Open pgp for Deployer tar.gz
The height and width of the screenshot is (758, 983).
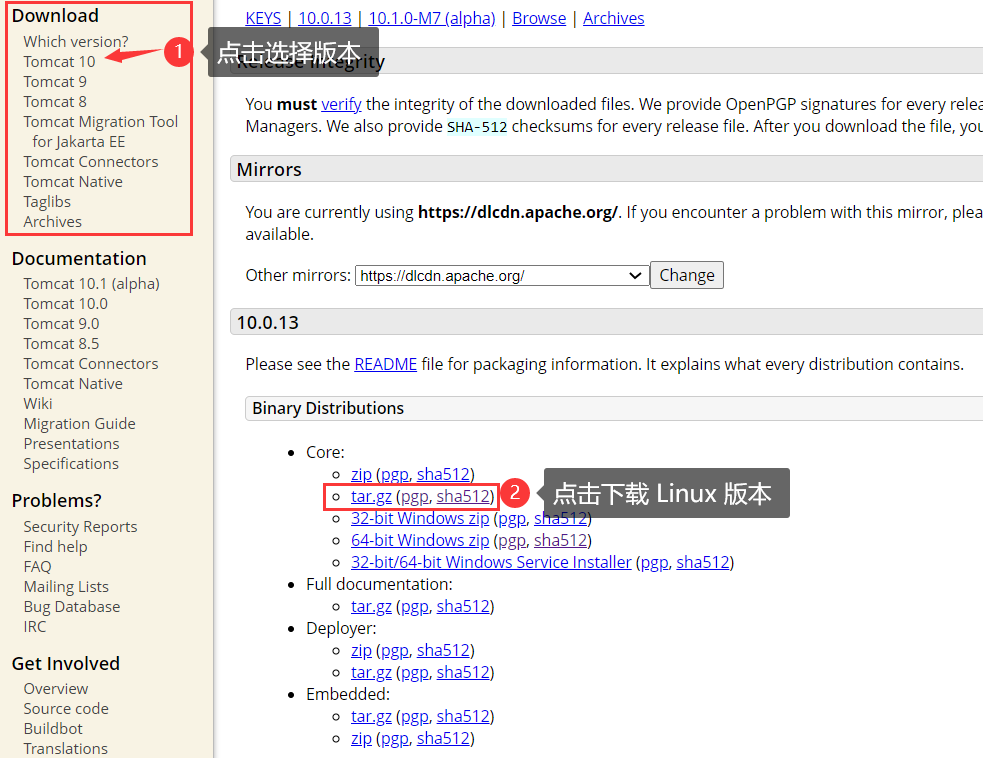[414, 672]
